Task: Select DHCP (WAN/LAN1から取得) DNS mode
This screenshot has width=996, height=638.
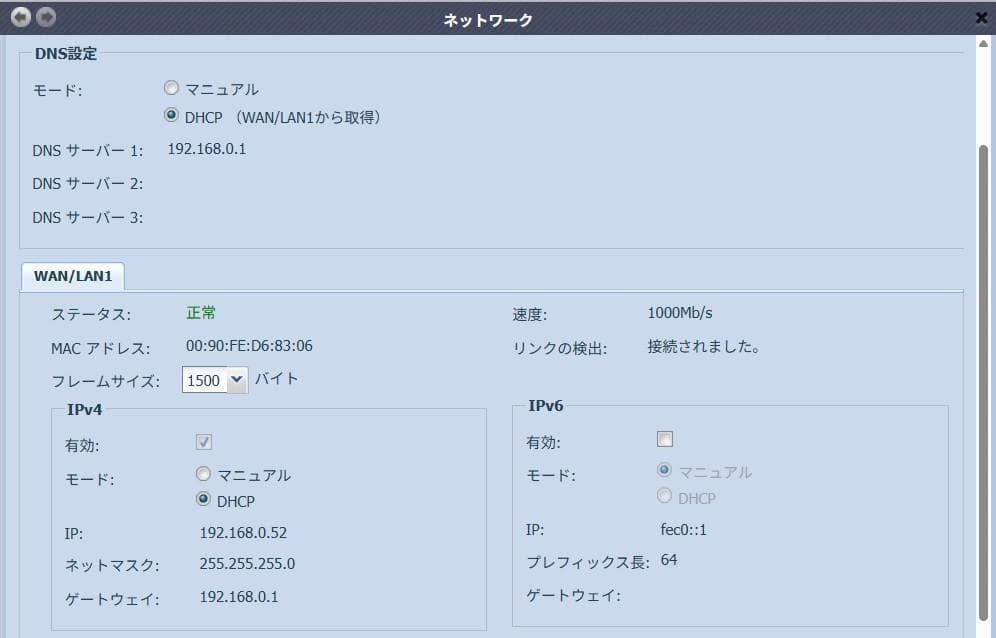Action: coord(171,116)
